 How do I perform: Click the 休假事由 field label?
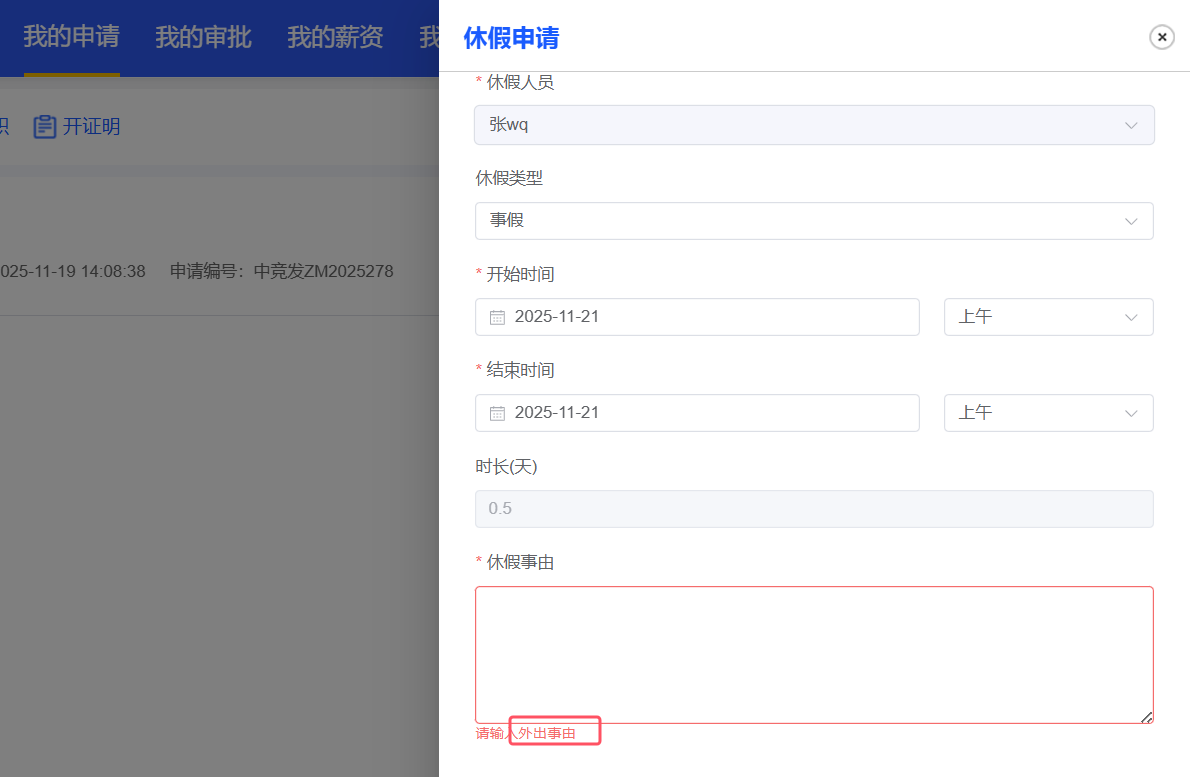tap(520, 562)
